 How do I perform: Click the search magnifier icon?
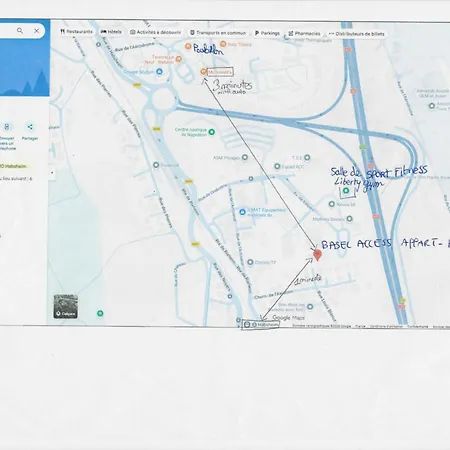20,31
